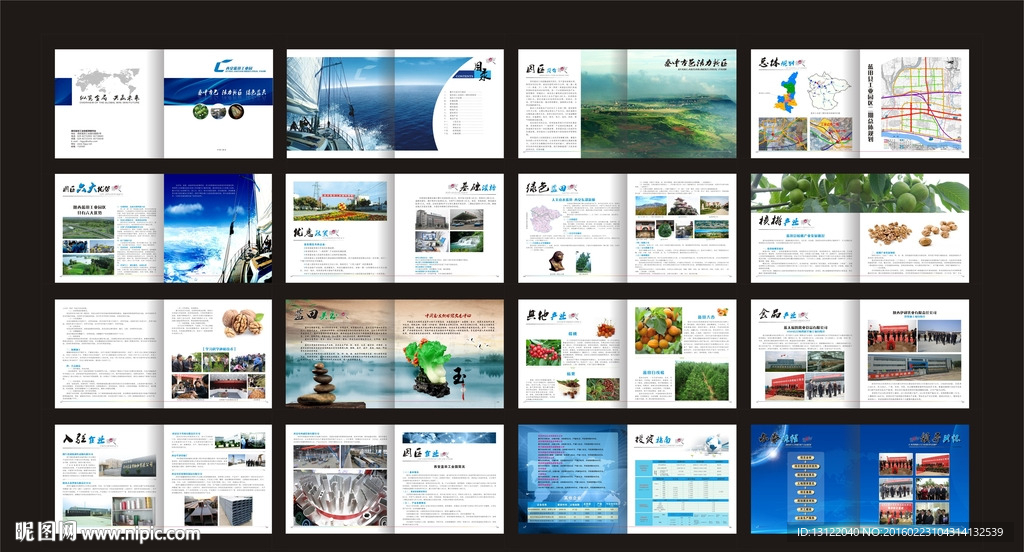Click the stacked stones image
The image size is (1024, 552).
tap(317, 382)
